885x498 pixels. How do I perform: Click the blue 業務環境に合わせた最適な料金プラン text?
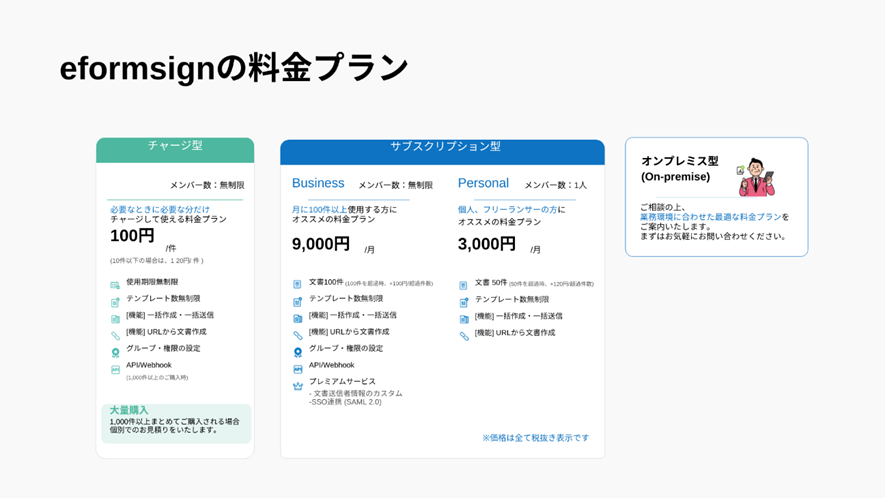[711, 217]
